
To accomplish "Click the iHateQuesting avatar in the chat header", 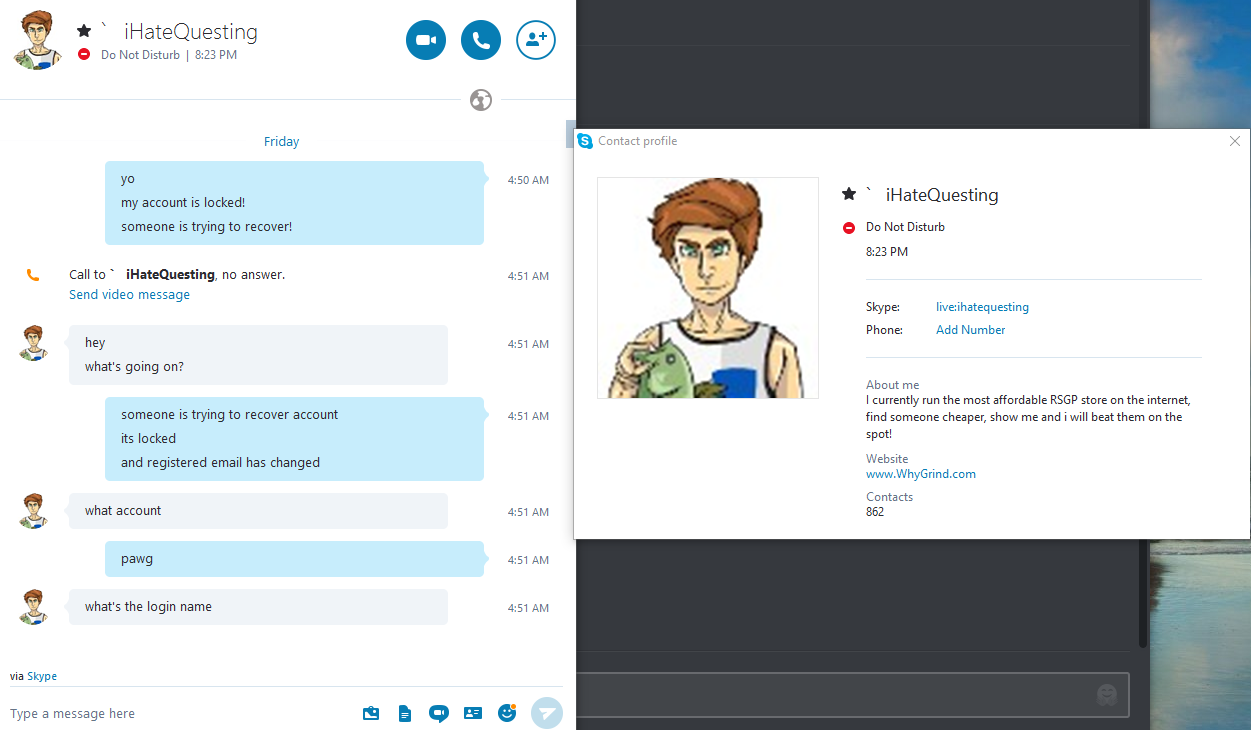I will [x=38, y=40].
